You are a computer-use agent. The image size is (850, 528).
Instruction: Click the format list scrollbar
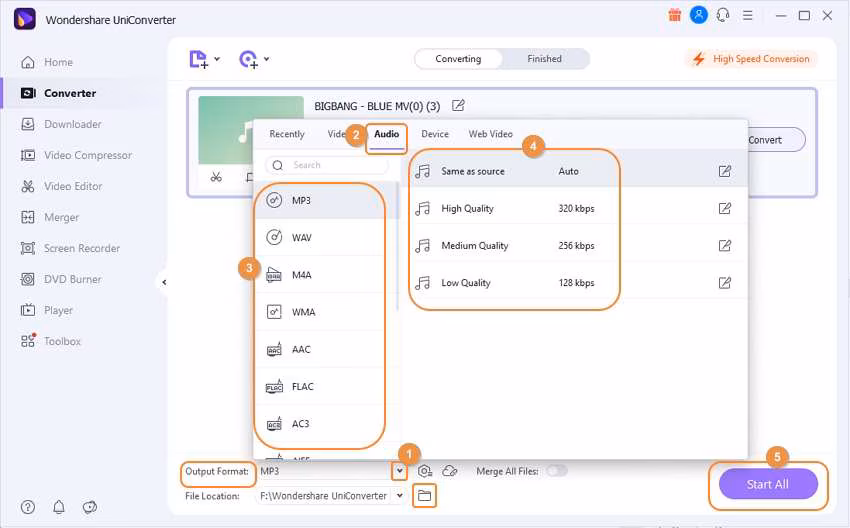click(398, 247)
